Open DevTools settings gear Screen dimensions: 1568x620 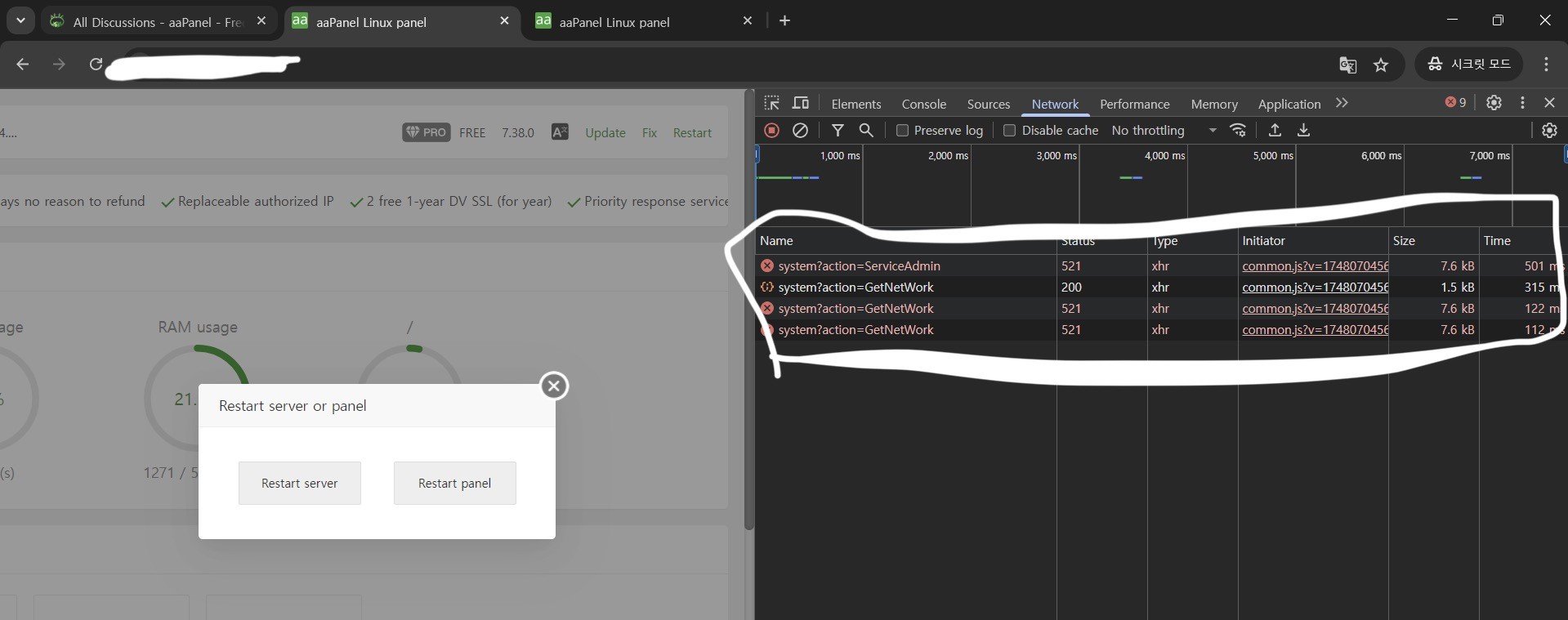click(x=1494, y=103)
